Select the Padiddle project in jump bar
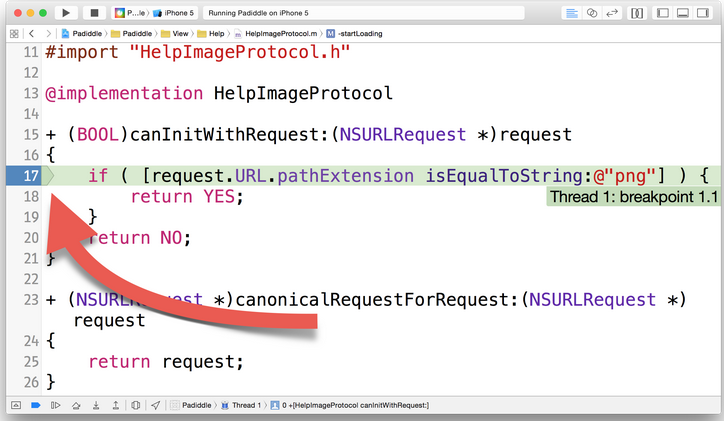The image size is (724, 421). (82, 34)
